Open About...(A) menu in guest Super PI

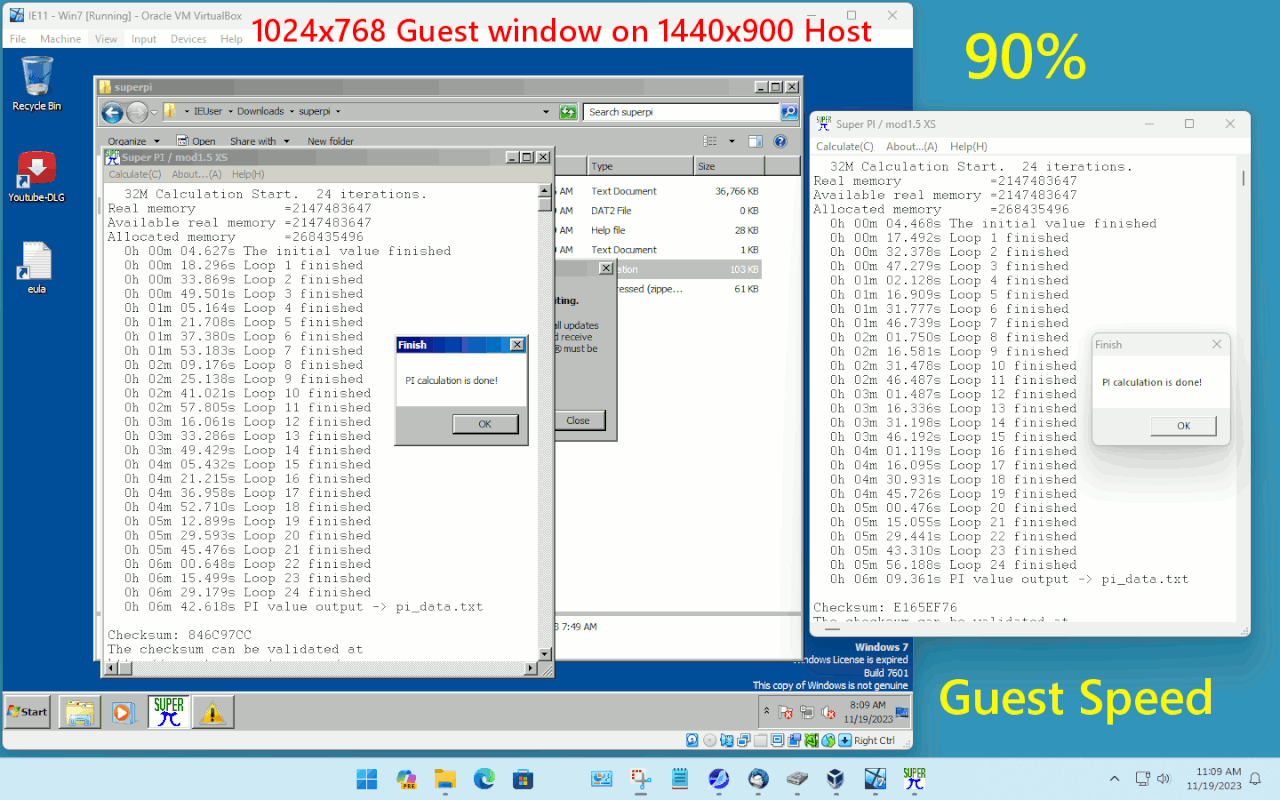pyautogui.click(x=196, y=174)
